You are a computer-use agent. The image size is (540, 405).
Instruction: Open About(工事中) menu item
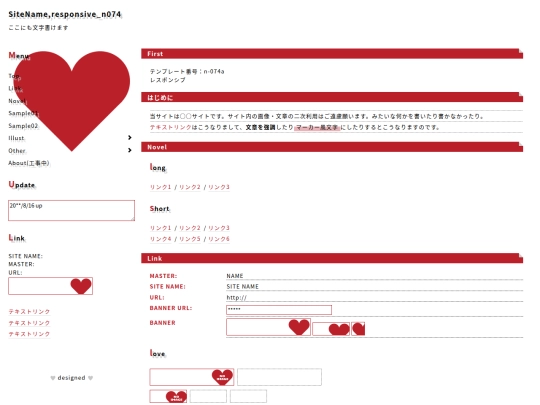pyautogui.click(x=29, y=163)
